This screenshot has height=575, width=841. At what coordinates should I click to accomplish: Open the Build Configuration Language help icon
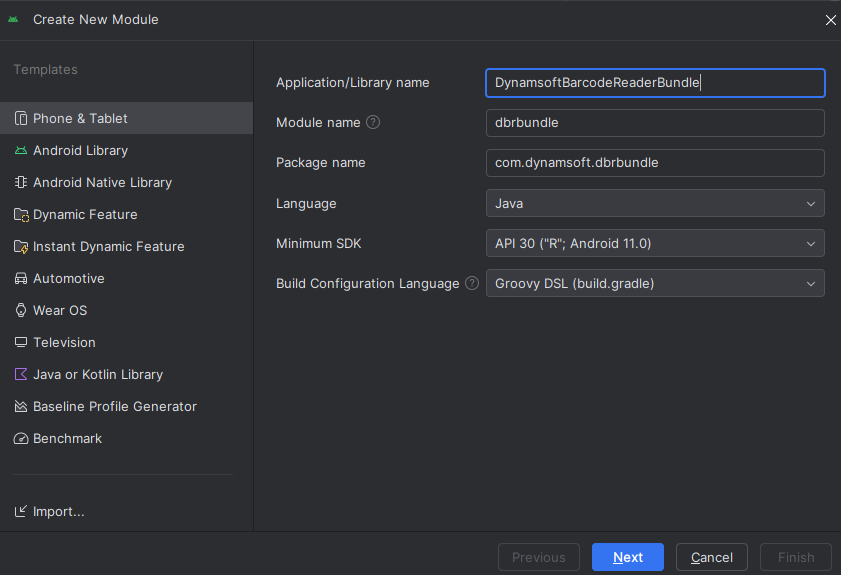click(x=471, y=283)
